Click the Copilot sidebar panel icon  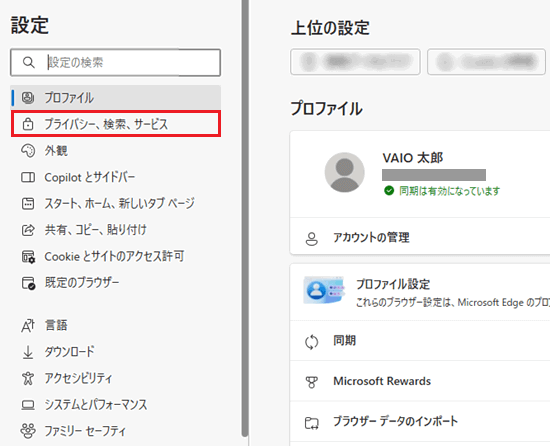pyautogui.click(x=28, y=177)
